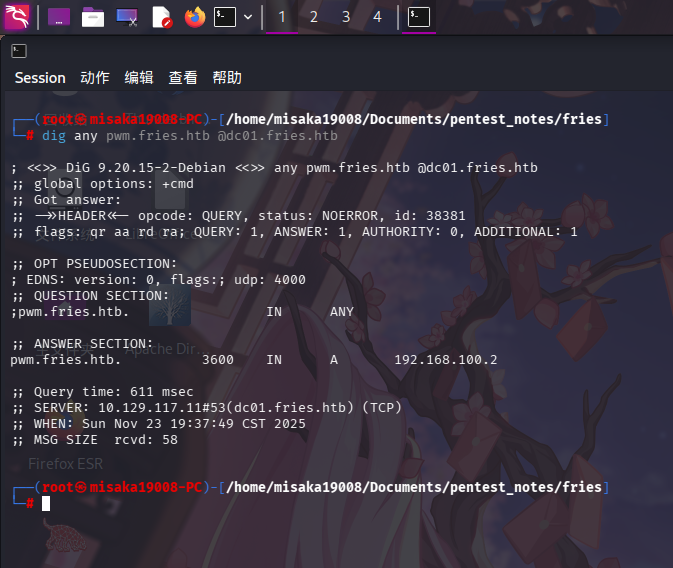Switch to workspace 4
Image resolution: width=673 pixels, height=568 pixels.
click(x=377, y=17)
